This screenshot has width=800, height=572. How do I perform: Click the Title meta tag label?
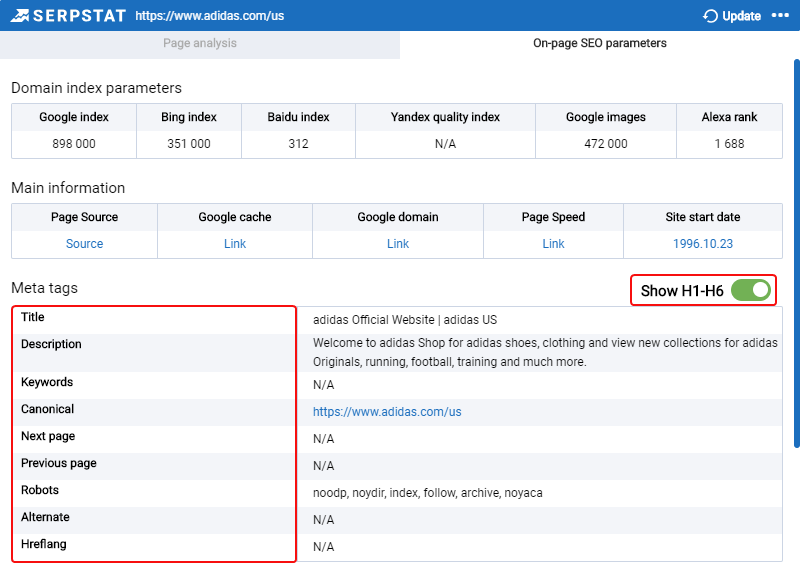(33, 317)
